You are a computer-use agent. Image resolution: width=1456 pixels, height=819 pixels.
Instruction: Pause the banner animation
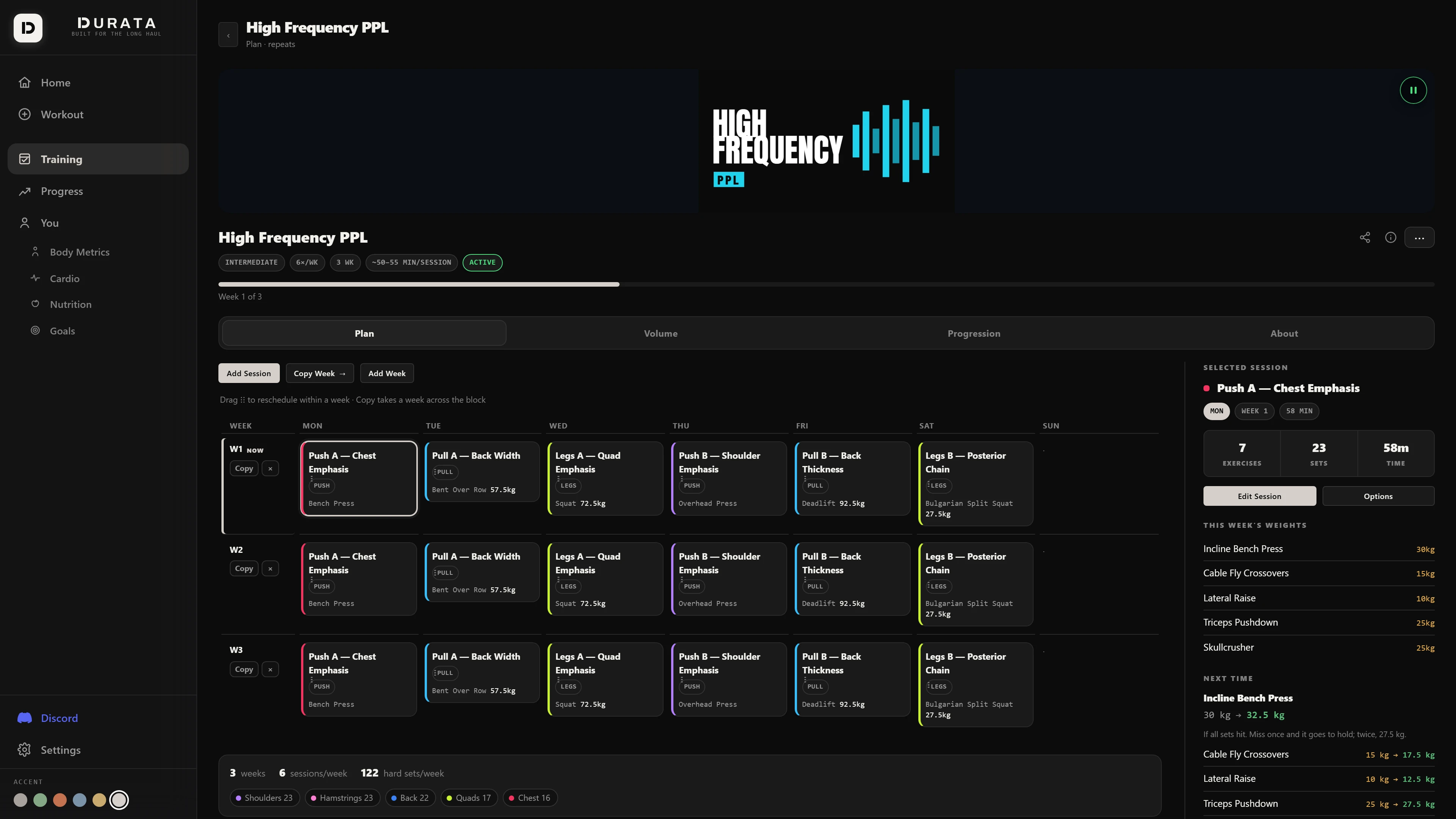point(1412,91)
